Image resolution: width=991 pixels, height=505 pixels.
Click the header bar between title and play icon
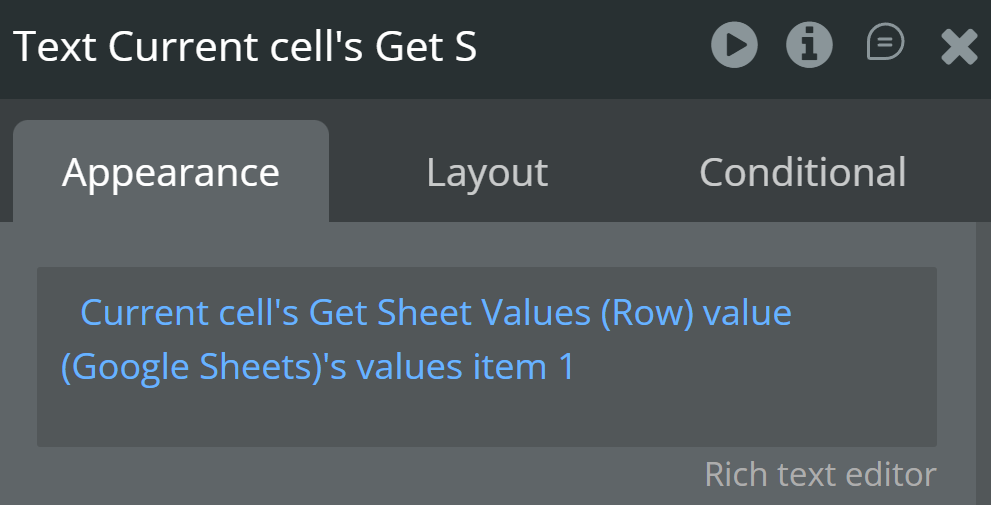[600, 47]
